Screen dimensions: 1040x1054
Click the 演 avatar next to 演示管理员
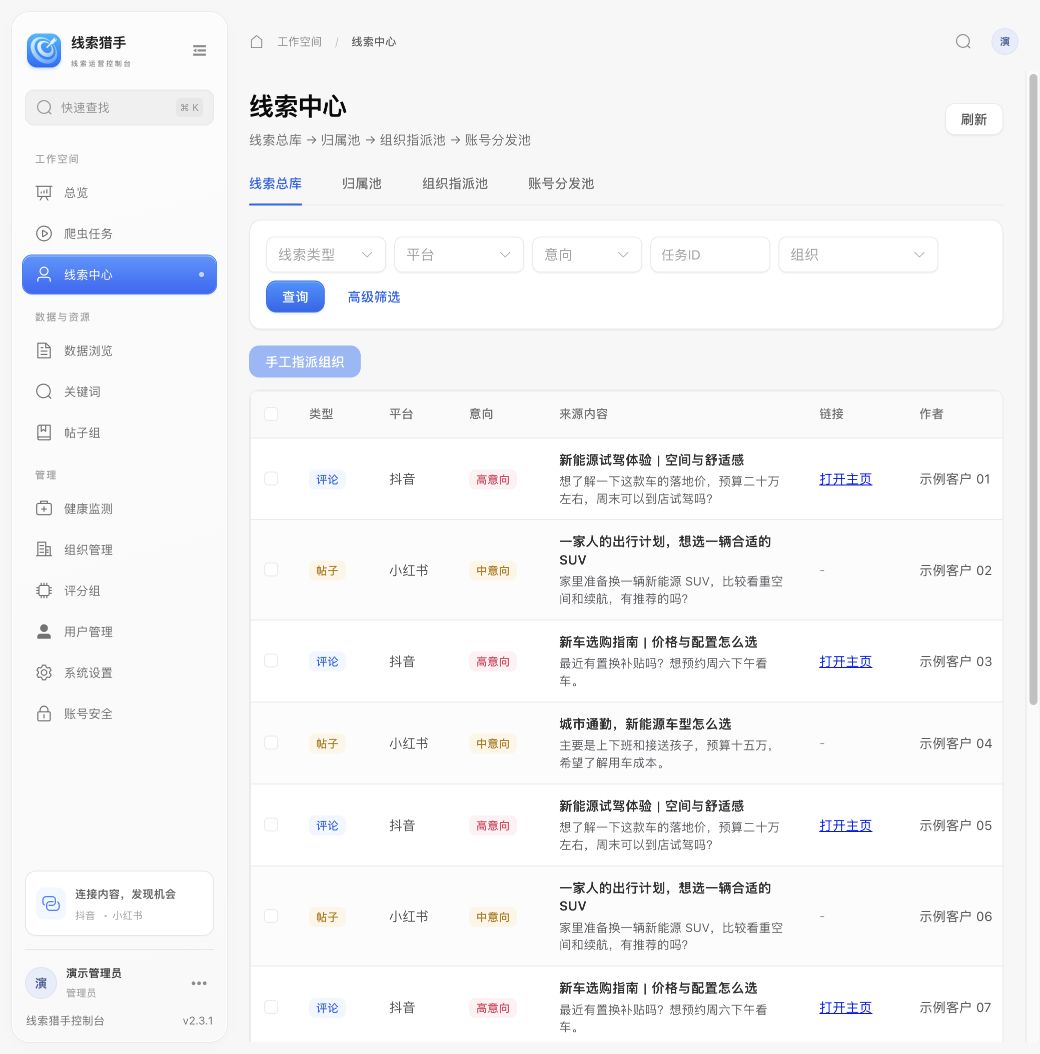tap(41, 983)
